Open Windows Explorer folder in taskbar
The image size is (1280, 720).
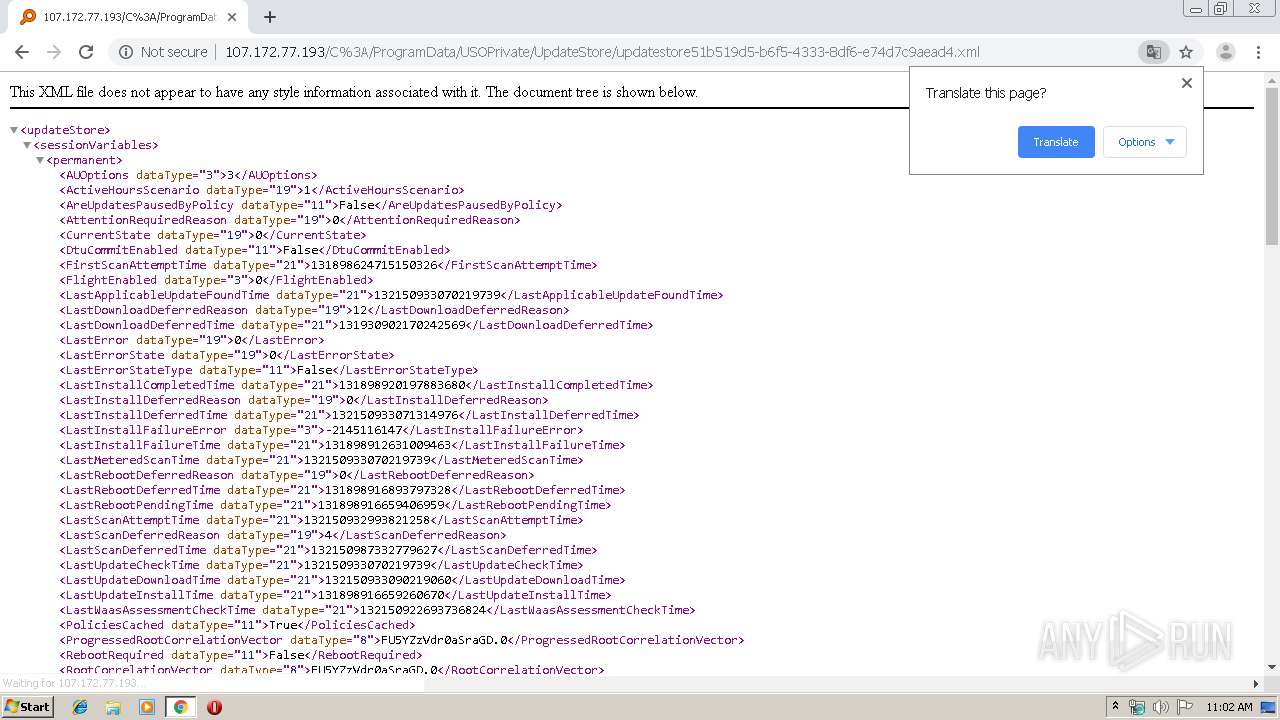(113, 707)
